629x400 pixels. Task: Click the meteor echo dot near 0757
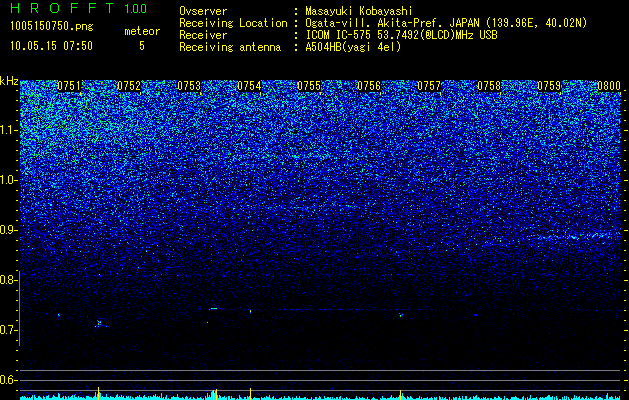point(400,315)
